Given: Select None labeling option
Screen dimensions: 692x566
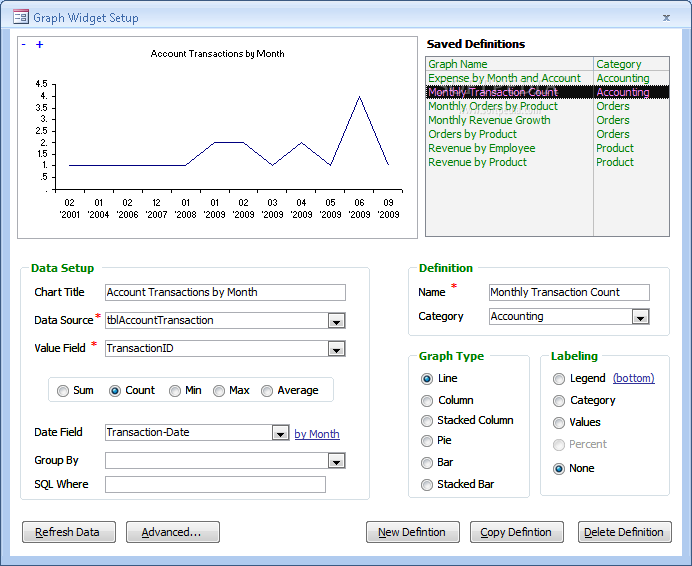Looking at the screenshot, I should point(559,468).
